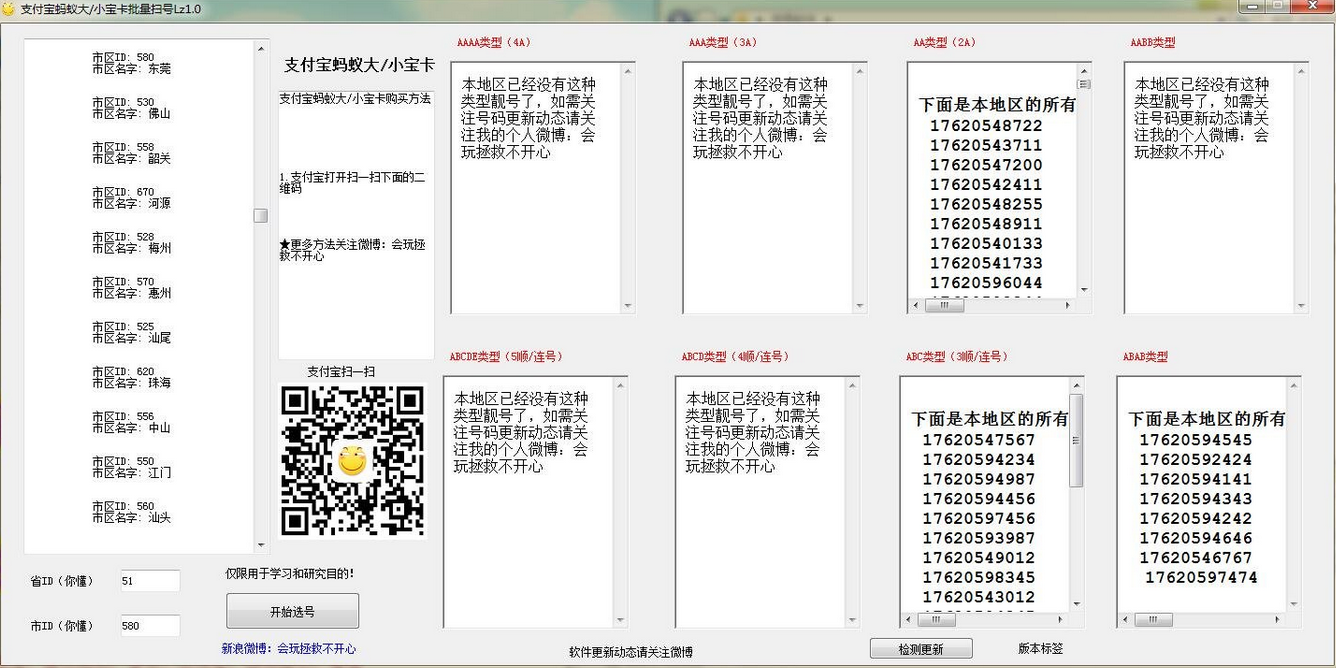Click the vertical scrollbar thumb of the AA list

coord(1084,84)
